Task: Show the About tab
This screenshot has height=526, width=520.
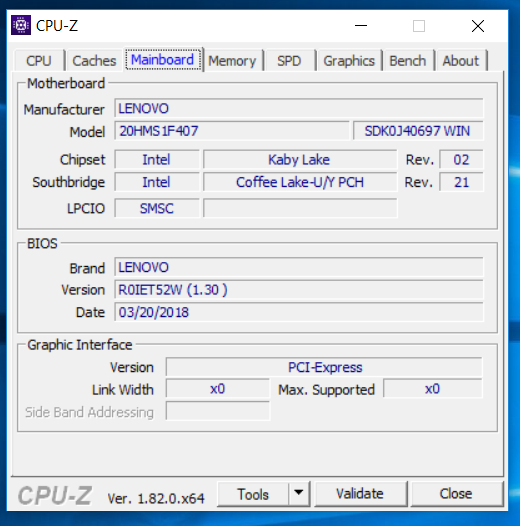Action: click(x=461, y=61)
